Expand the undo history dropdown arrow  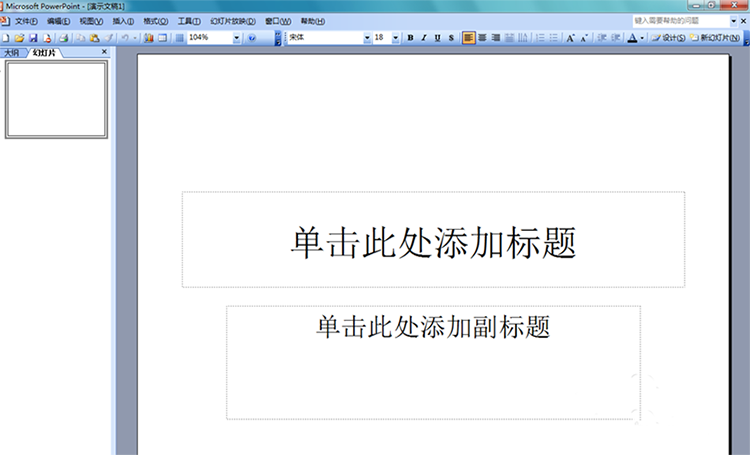[x=135, y=38]
